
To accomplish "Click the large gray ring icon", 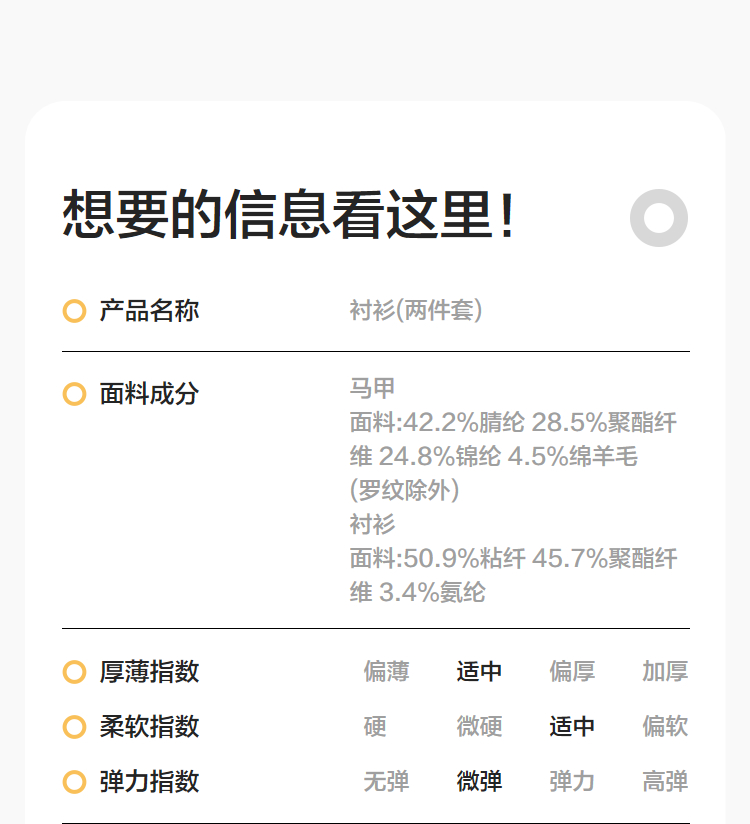I will click(x=659, y=217).
